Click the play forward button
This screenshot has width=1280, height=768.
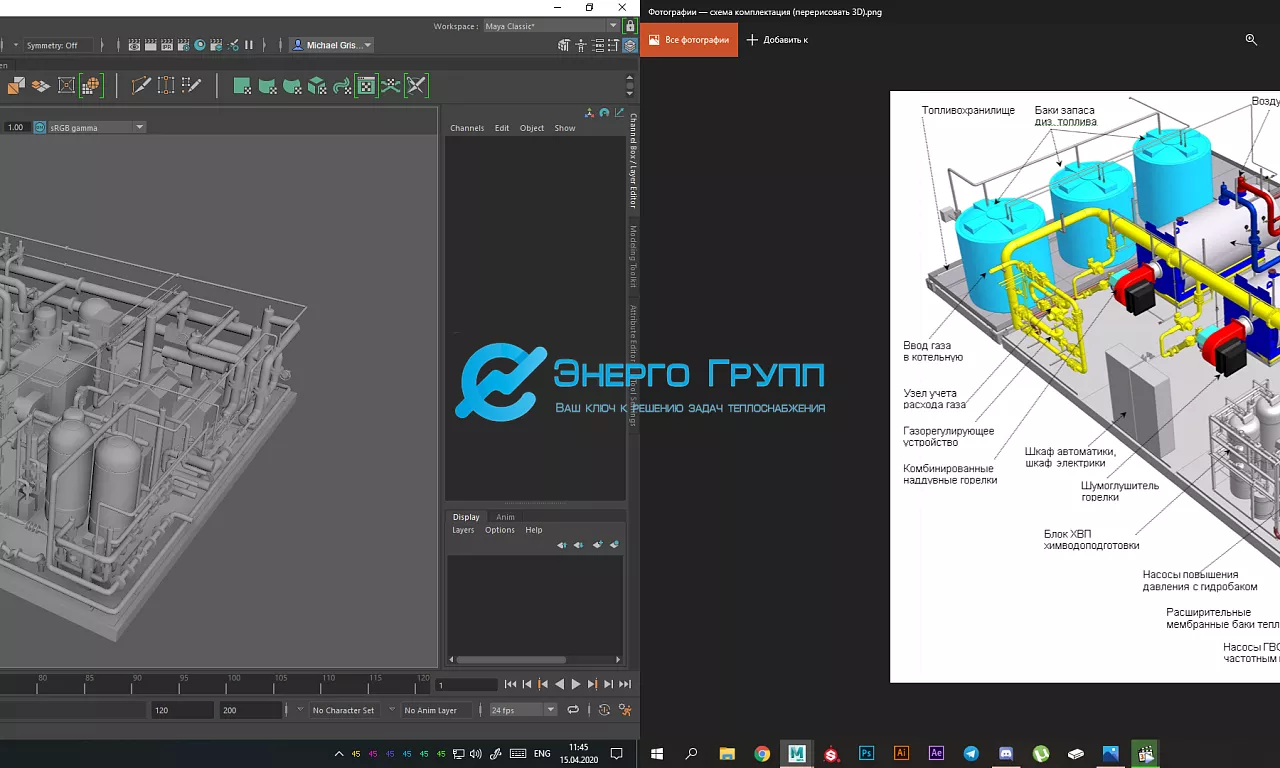575,685
